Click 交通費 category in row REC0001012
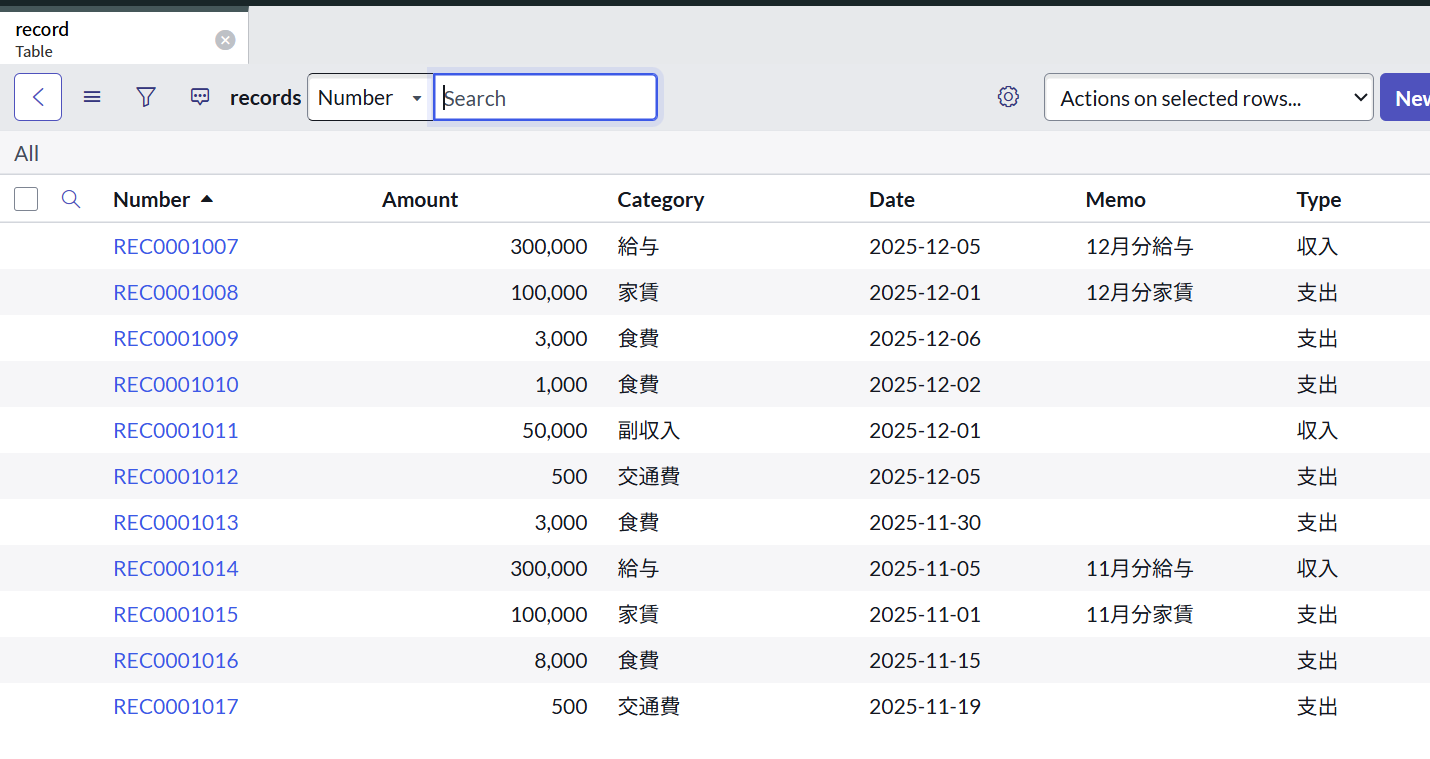Viewport: 1430px width, 759px height. pyautogui.click(x=649, y=476)
